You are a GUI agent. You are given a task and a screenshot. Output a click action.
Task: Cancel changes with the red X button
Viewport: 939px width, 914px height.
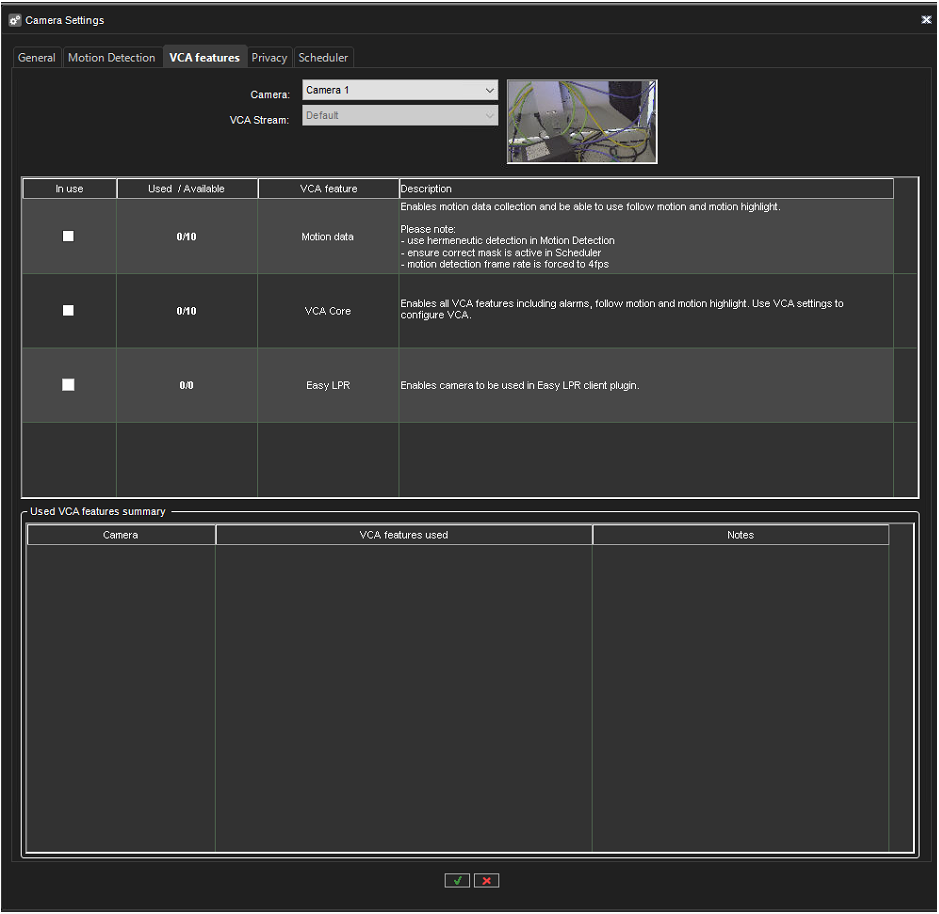pos(487,880)
